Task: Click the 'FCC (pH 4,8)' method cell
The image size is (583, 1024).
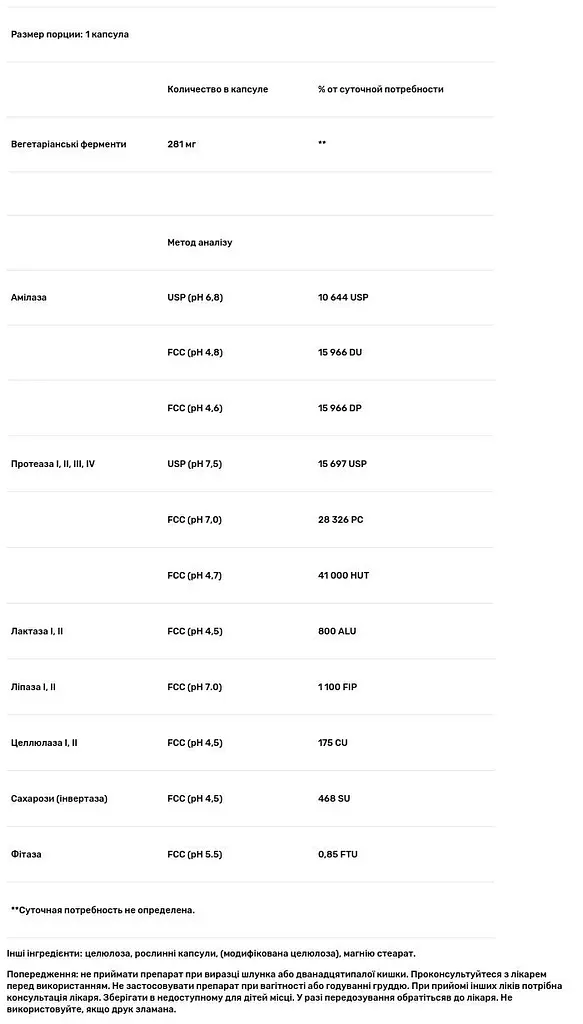Action: pyautogui.click(x=195, y=353)
